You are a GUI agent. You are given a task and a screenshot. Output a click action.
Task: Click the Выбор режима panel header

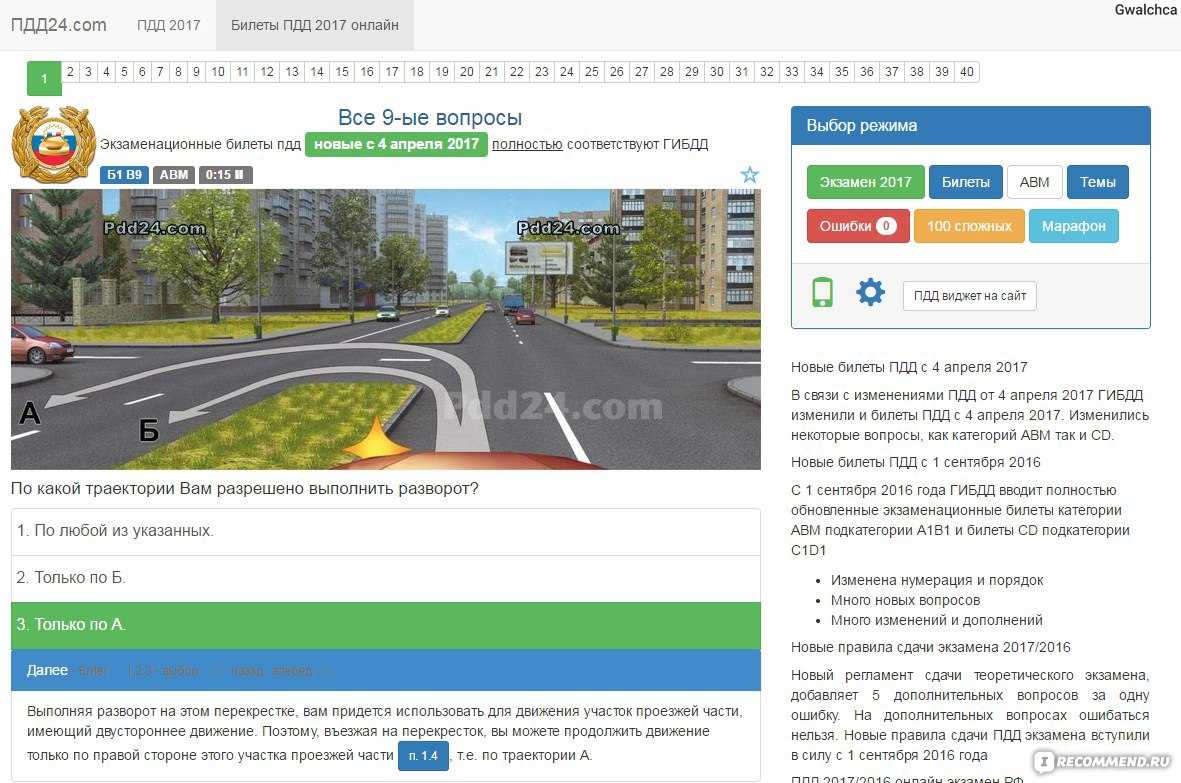click(970, 126)
